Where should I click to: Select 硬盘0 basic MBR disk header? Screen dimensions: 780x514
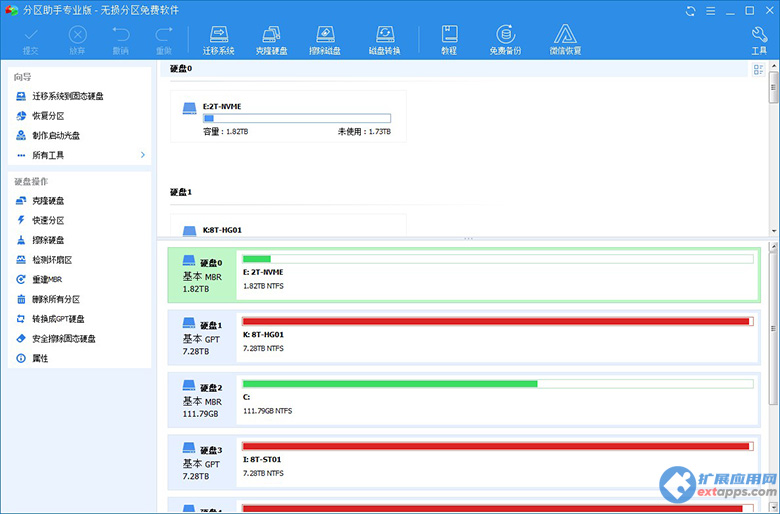click(202, 275)
